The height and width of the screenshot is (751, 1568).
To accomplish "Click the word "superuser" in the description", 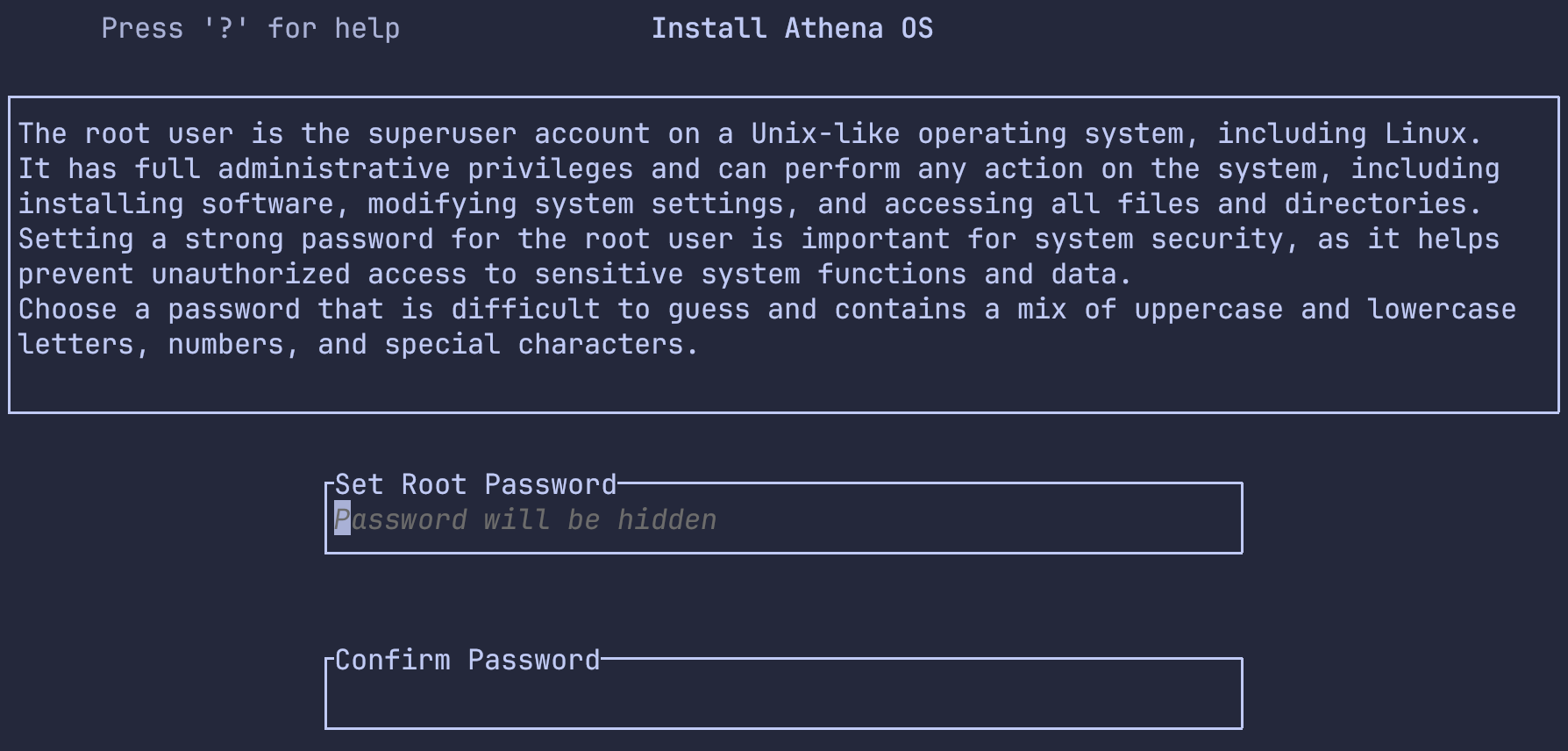I will click(442, 134).
